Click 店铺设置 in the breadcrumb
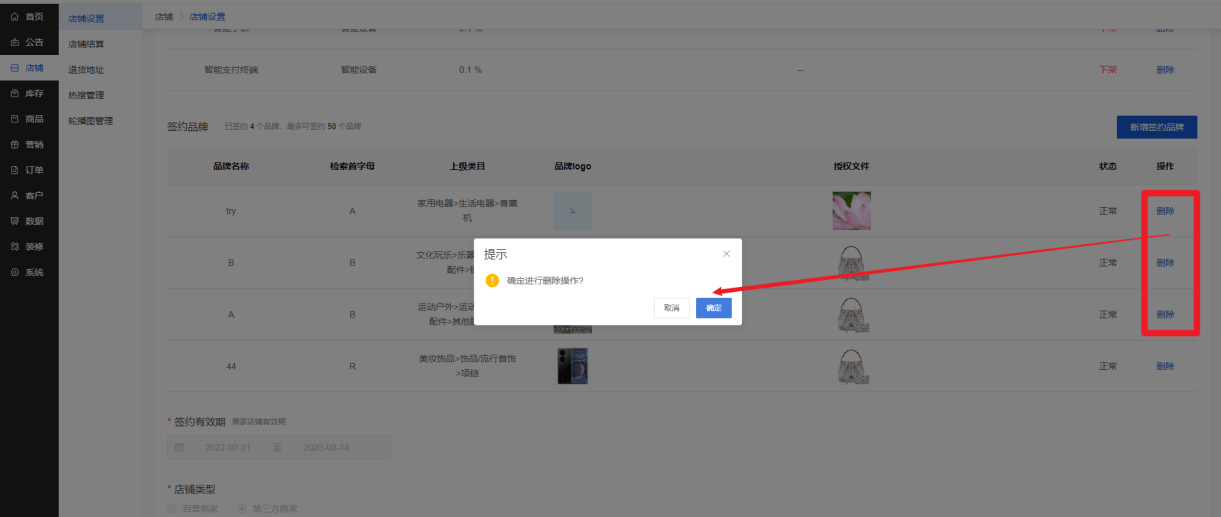Screen dimensions: 1221x517 (207, 17)
